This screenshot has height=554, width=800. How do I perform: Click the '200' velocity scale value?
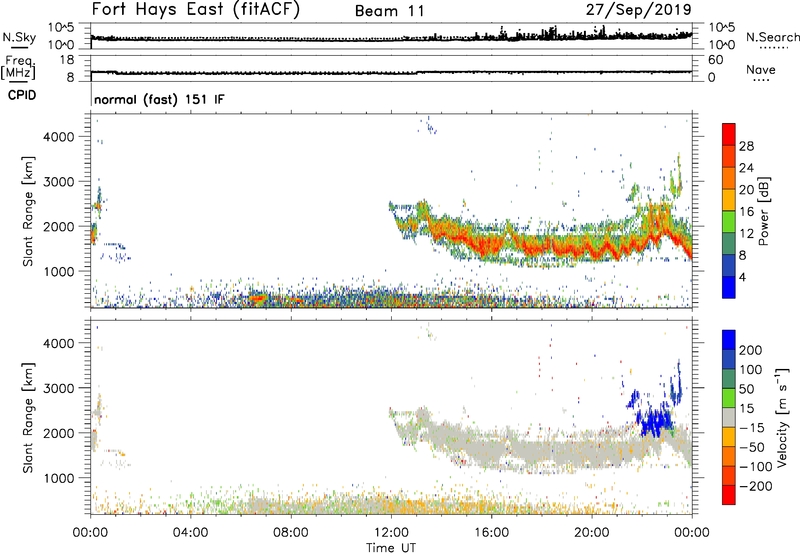point(750,350)
